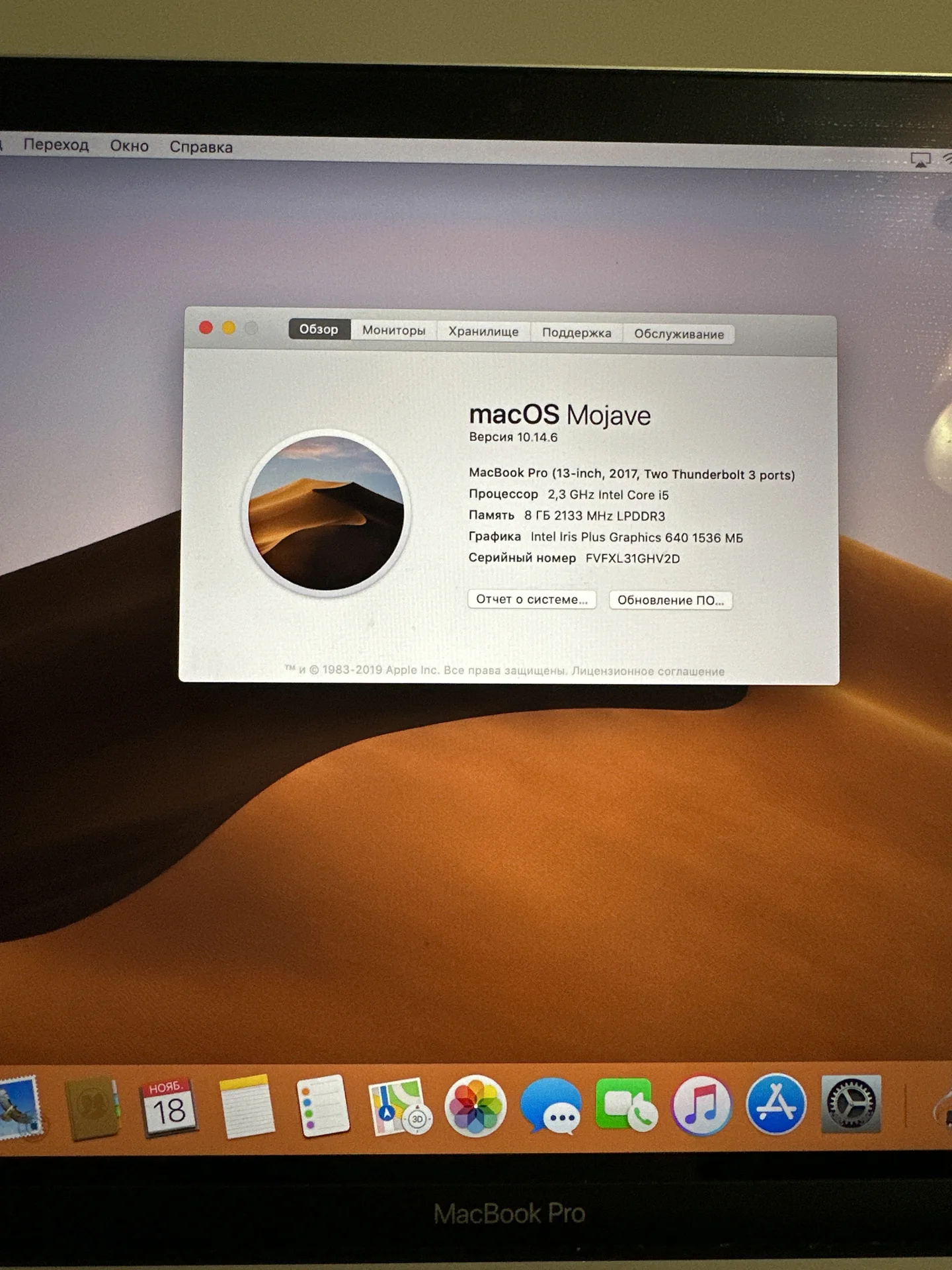Screen dimensions: 952x1270
Task: Open the Reminders app in the Dock
Action: [322, 1106]
